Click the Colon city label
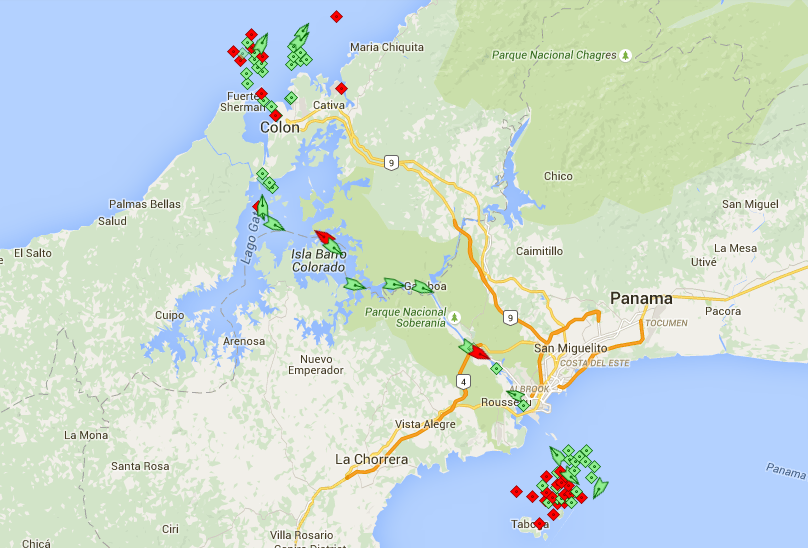This screenshot has height=548, width=808. click(280, 128)
